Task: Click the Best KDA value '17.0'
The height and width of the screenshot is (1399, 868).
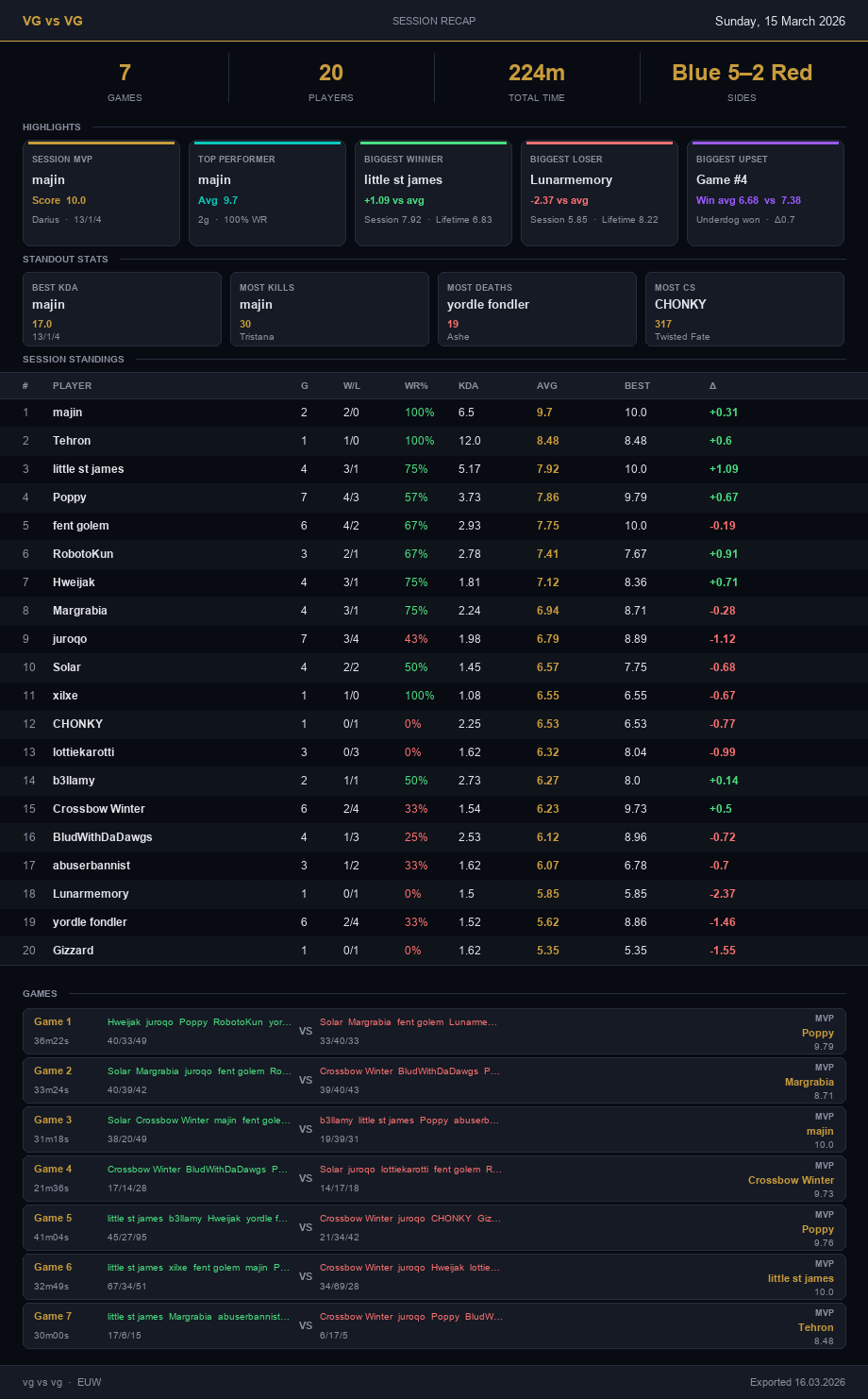Action: [x=42, y=324]
